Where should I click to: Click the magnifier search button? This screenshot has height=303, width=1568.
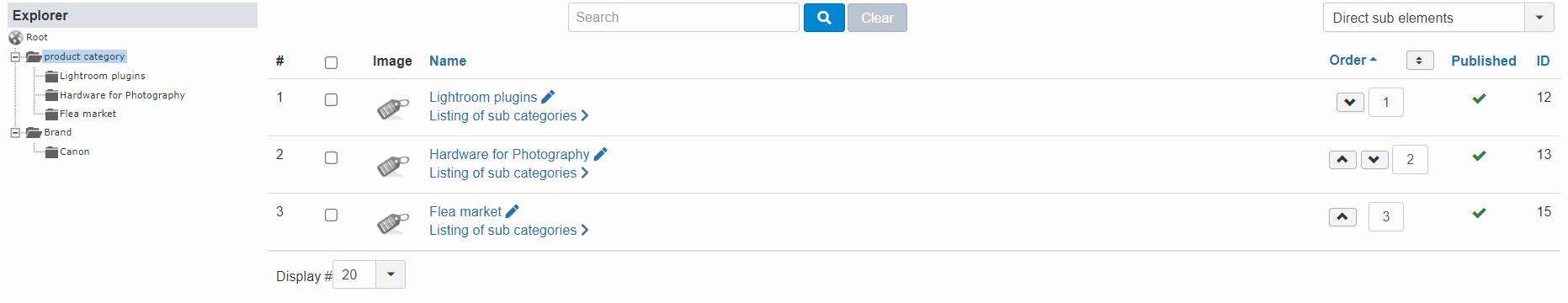(x=824, y=18)
